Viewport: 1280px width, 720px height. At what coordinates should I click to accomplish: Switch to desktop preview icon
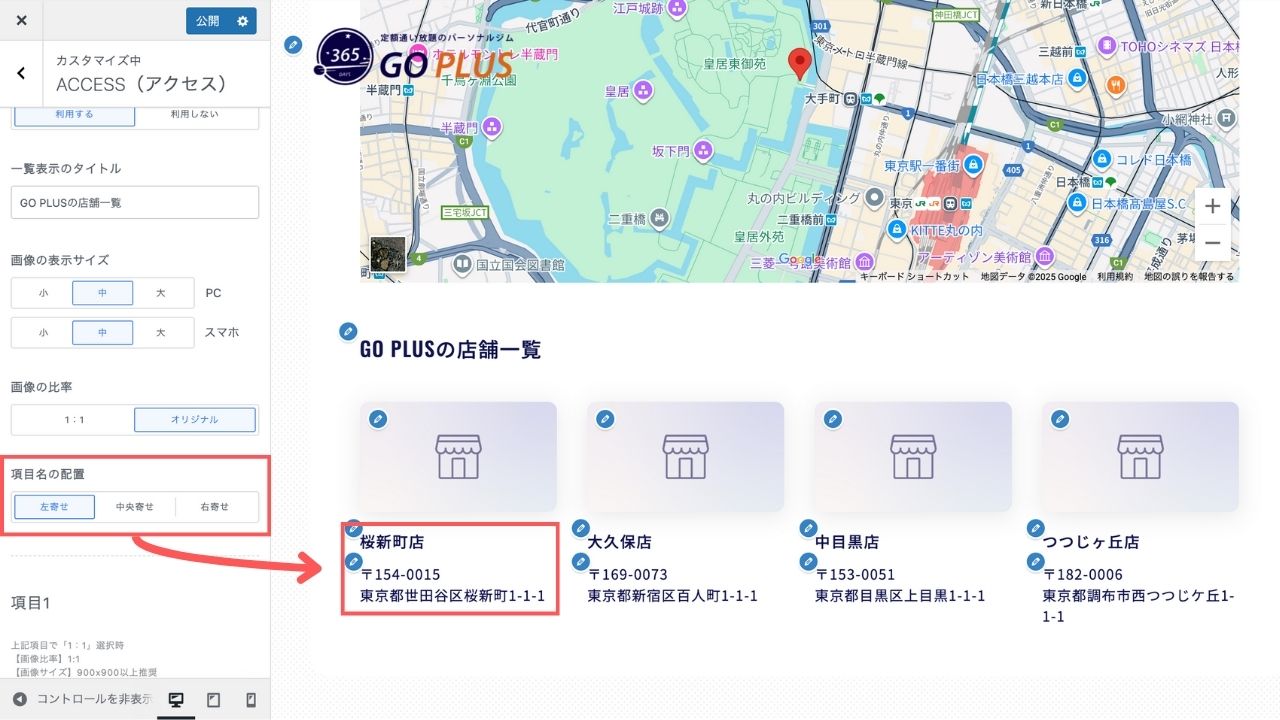[176, 699]
